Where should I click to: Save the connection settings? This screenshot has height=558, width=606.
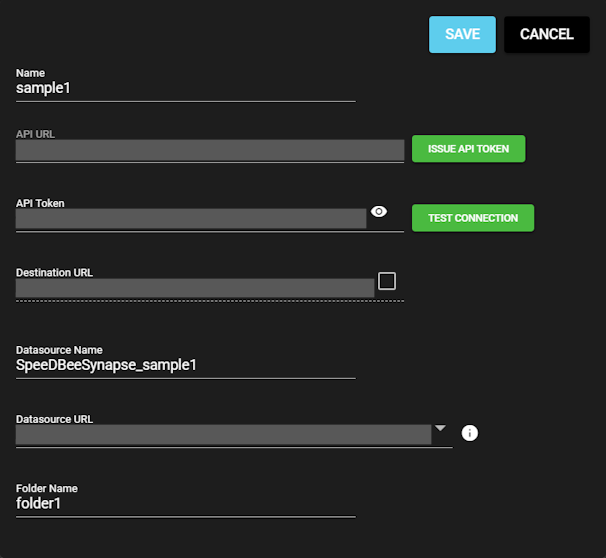click(x=462, y=34)
